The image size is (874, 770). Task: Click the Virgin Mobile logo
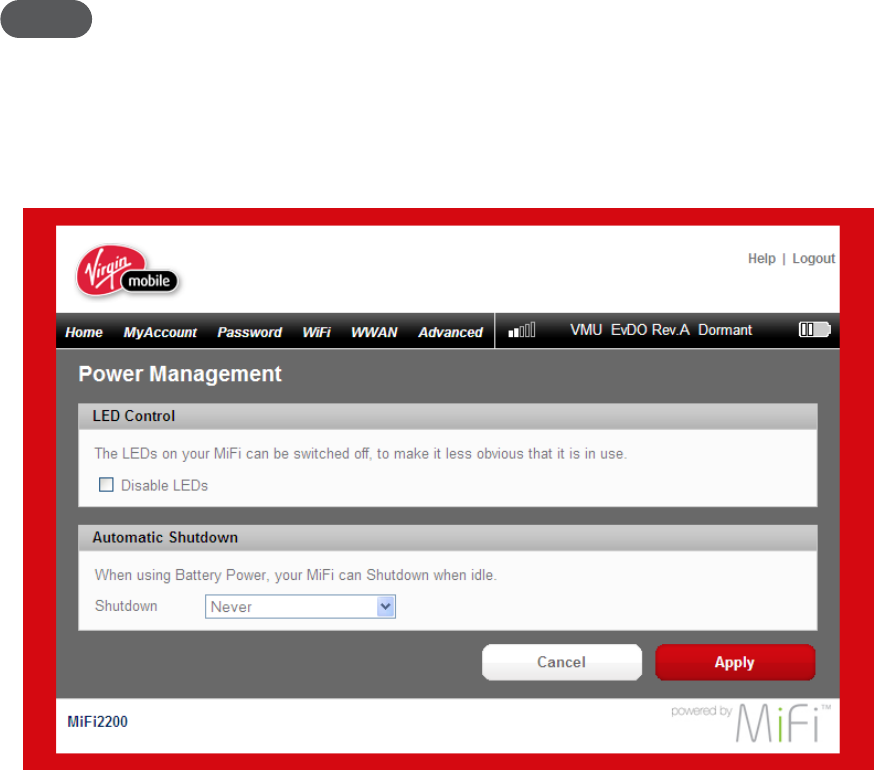127,272
